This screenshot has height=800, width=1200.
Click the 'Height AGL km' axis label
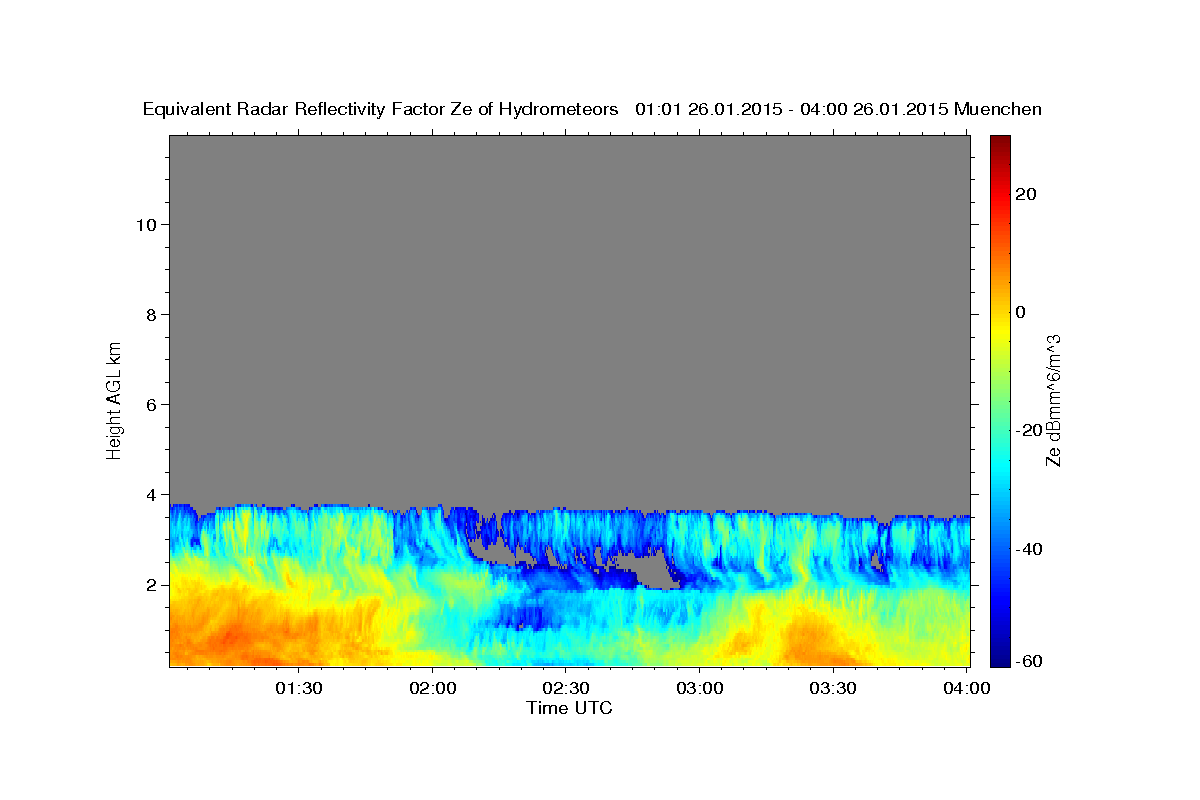coord(114,399)
